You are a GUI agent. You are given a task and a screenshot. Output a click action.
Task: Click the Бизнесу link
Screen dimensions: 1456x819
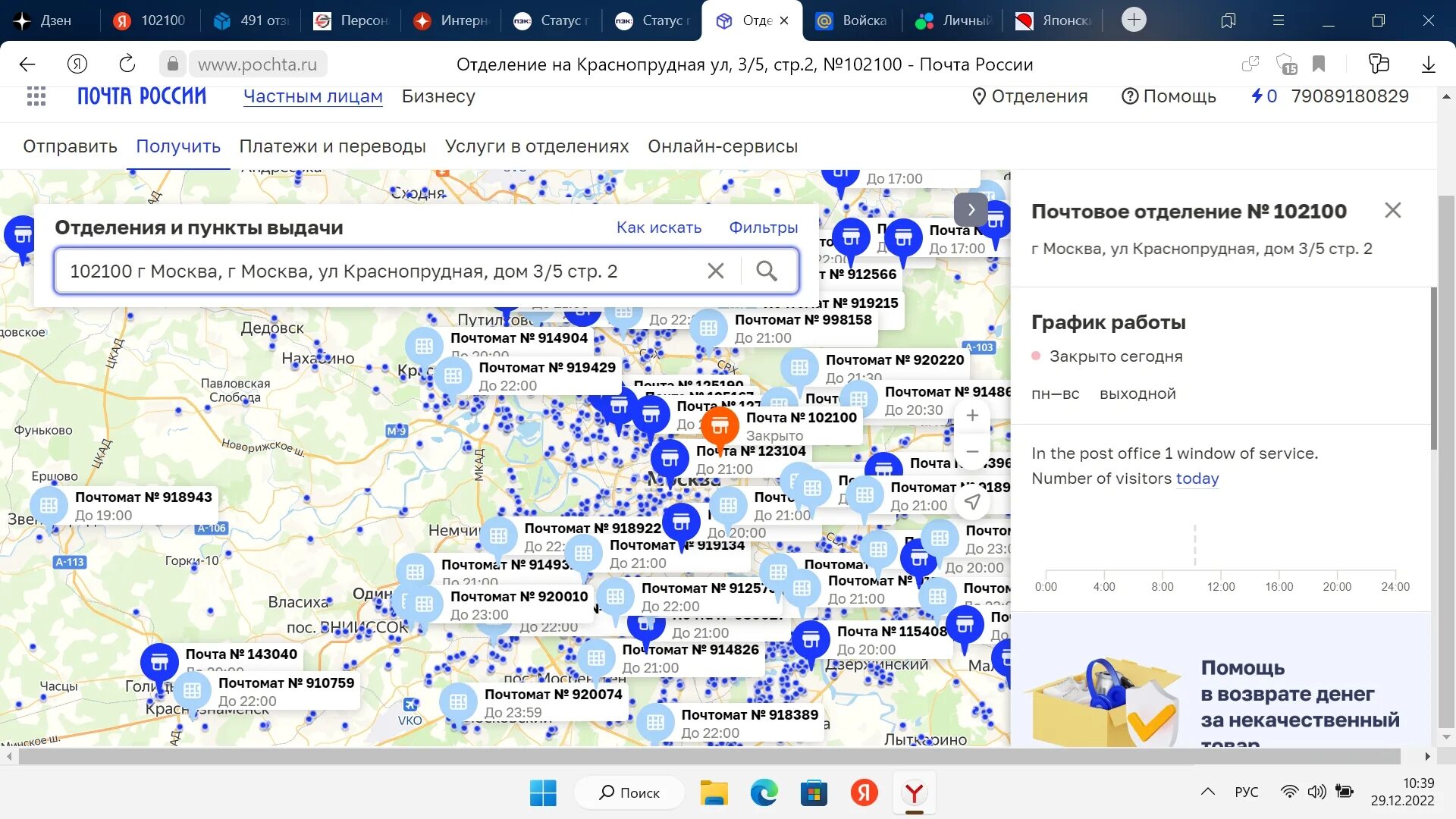[438, 96]
